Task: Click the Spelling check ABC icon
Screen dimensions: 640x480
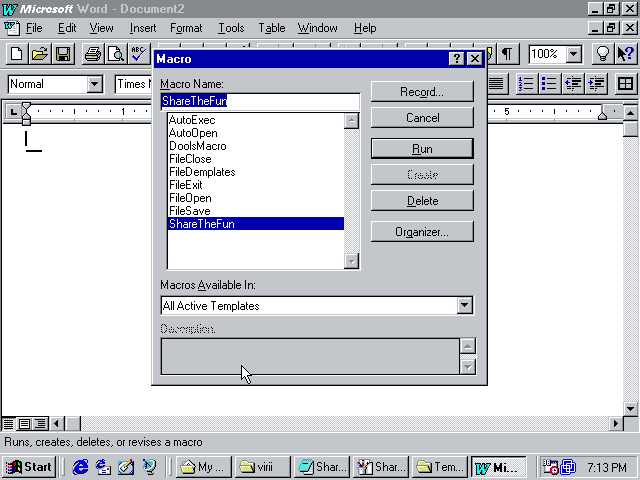Action: click(x=138, y=54)
